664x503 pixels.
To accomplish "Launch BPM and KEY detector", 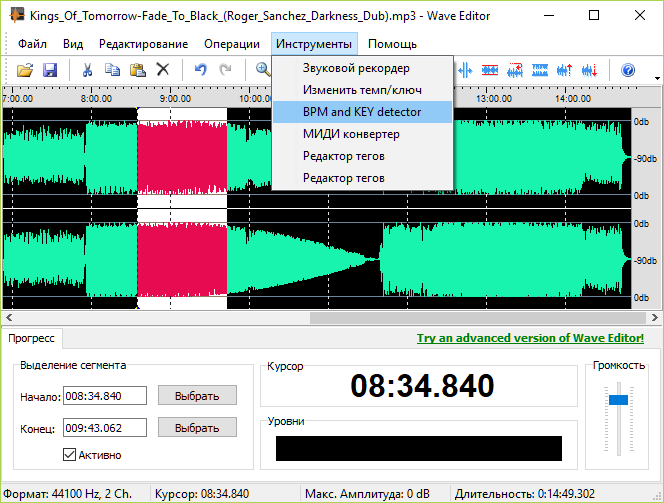I will click(x=362, y=112).
